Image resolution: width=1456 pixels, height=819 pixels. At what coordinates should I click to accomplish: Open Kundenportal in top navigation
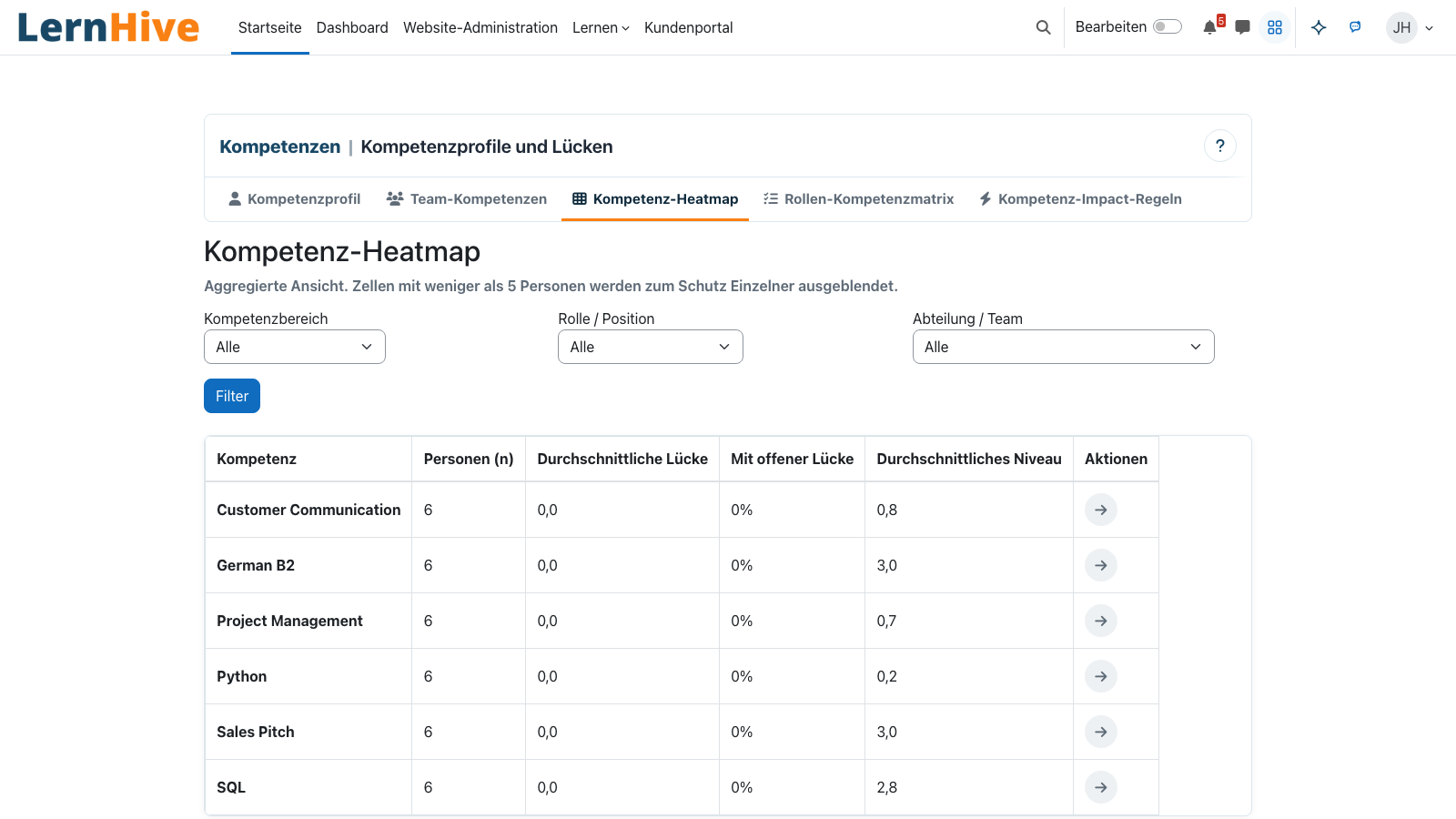(689, 27)
